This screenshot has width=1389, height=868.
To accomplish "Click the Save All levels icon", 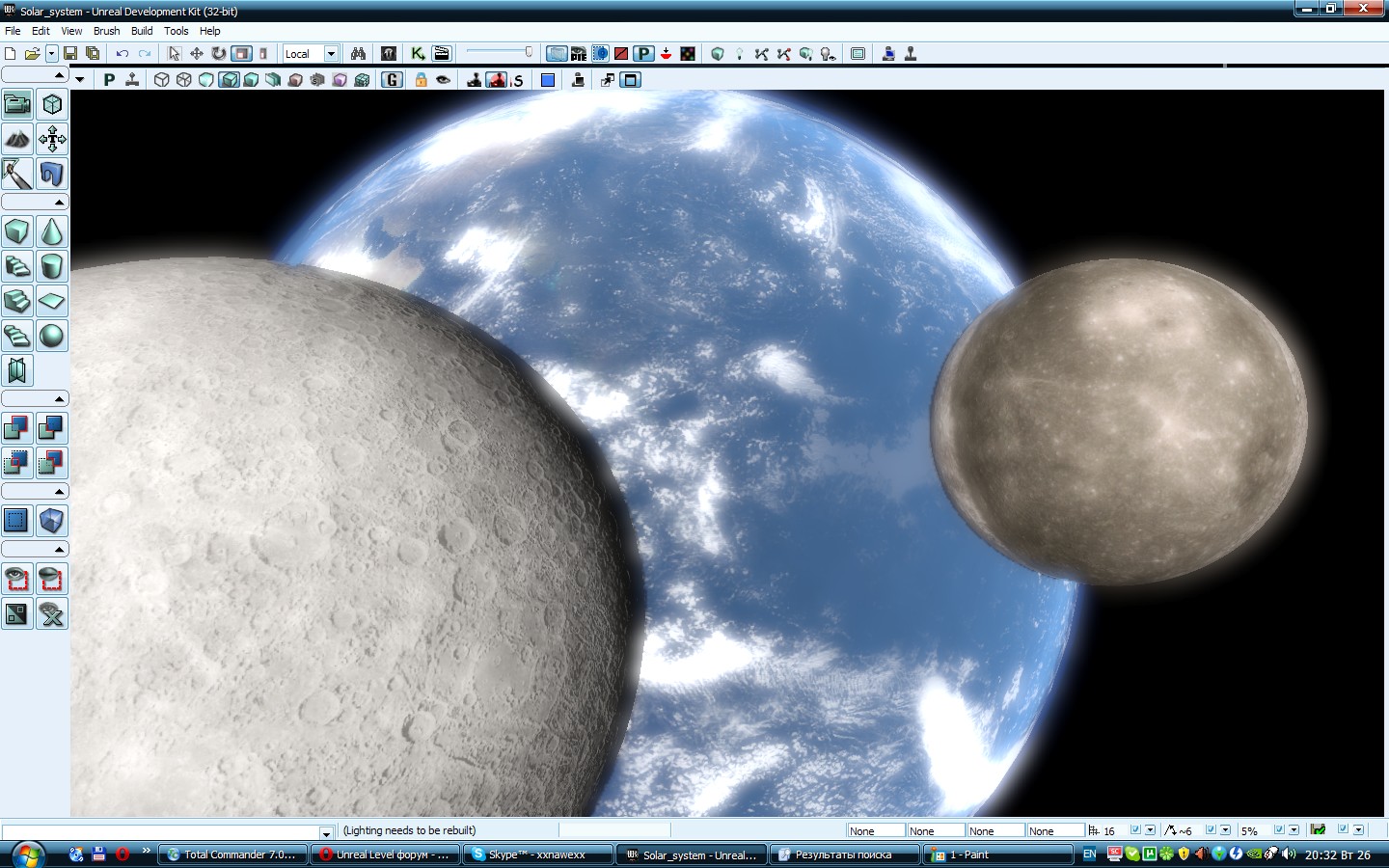I will click(93, 54).
